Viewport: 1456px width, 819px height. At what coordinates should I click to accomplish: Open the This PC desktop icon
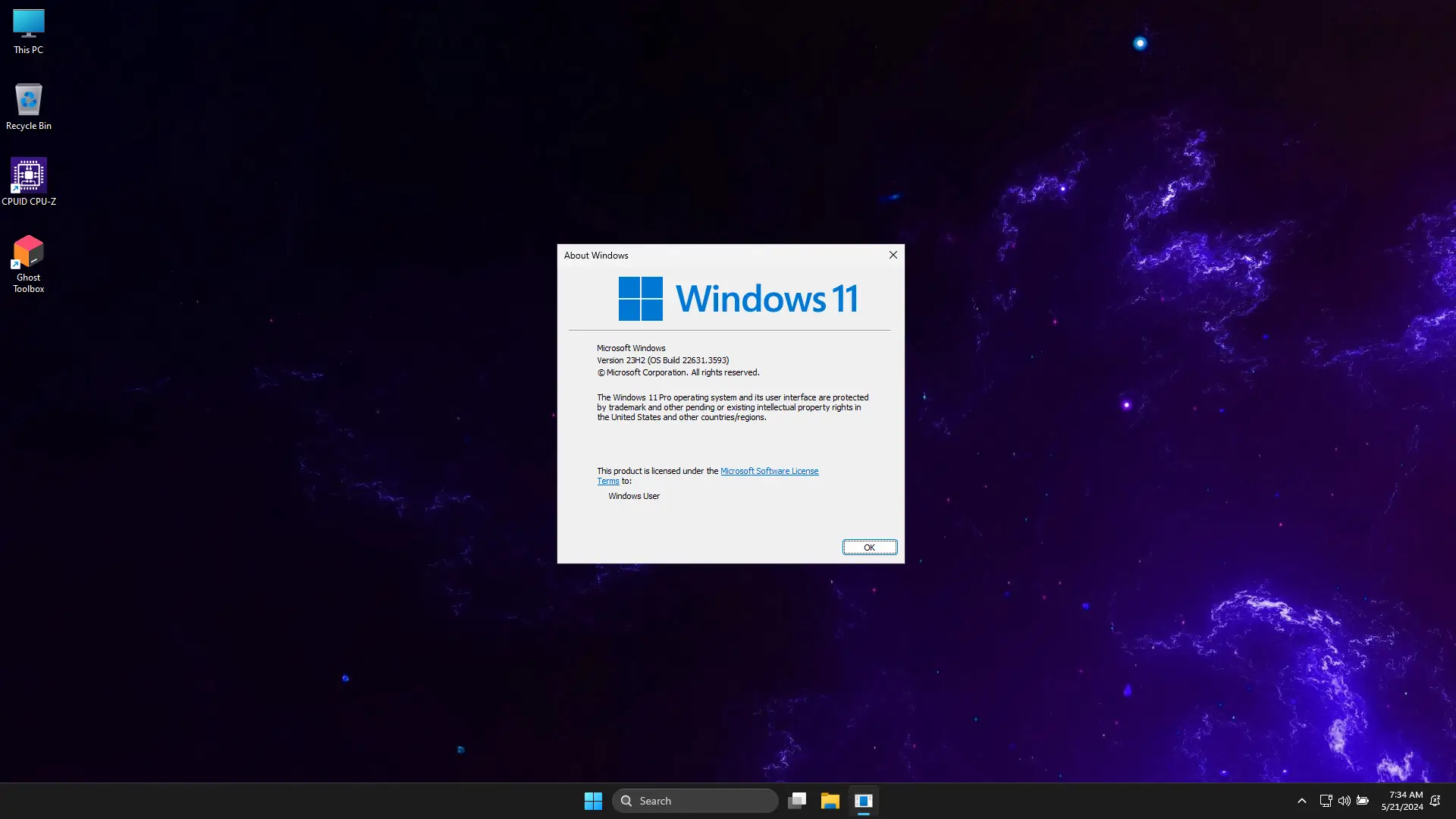click(28, 30)
